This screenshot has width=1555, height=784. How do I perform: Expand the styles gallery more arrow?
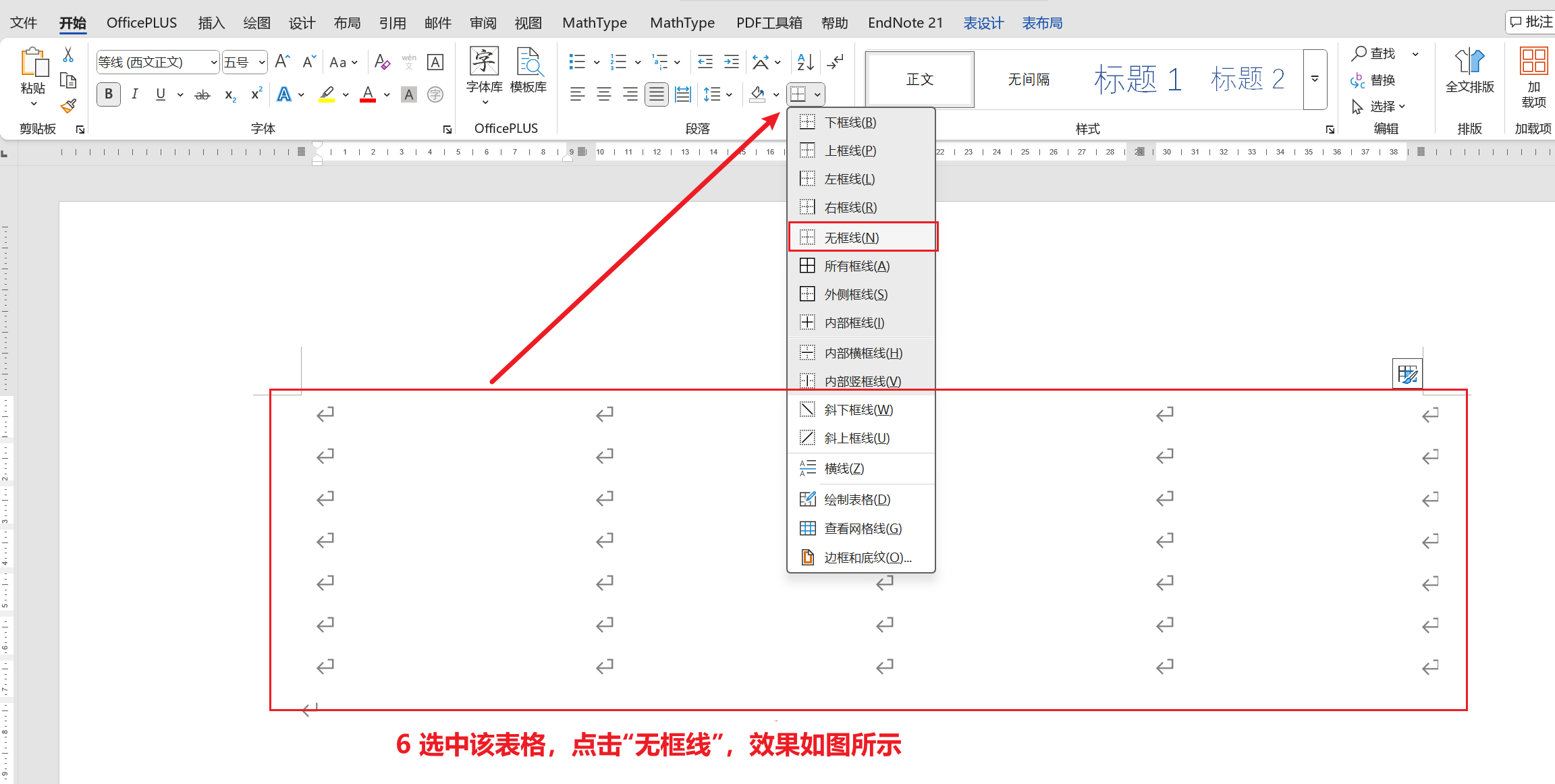1315,79
